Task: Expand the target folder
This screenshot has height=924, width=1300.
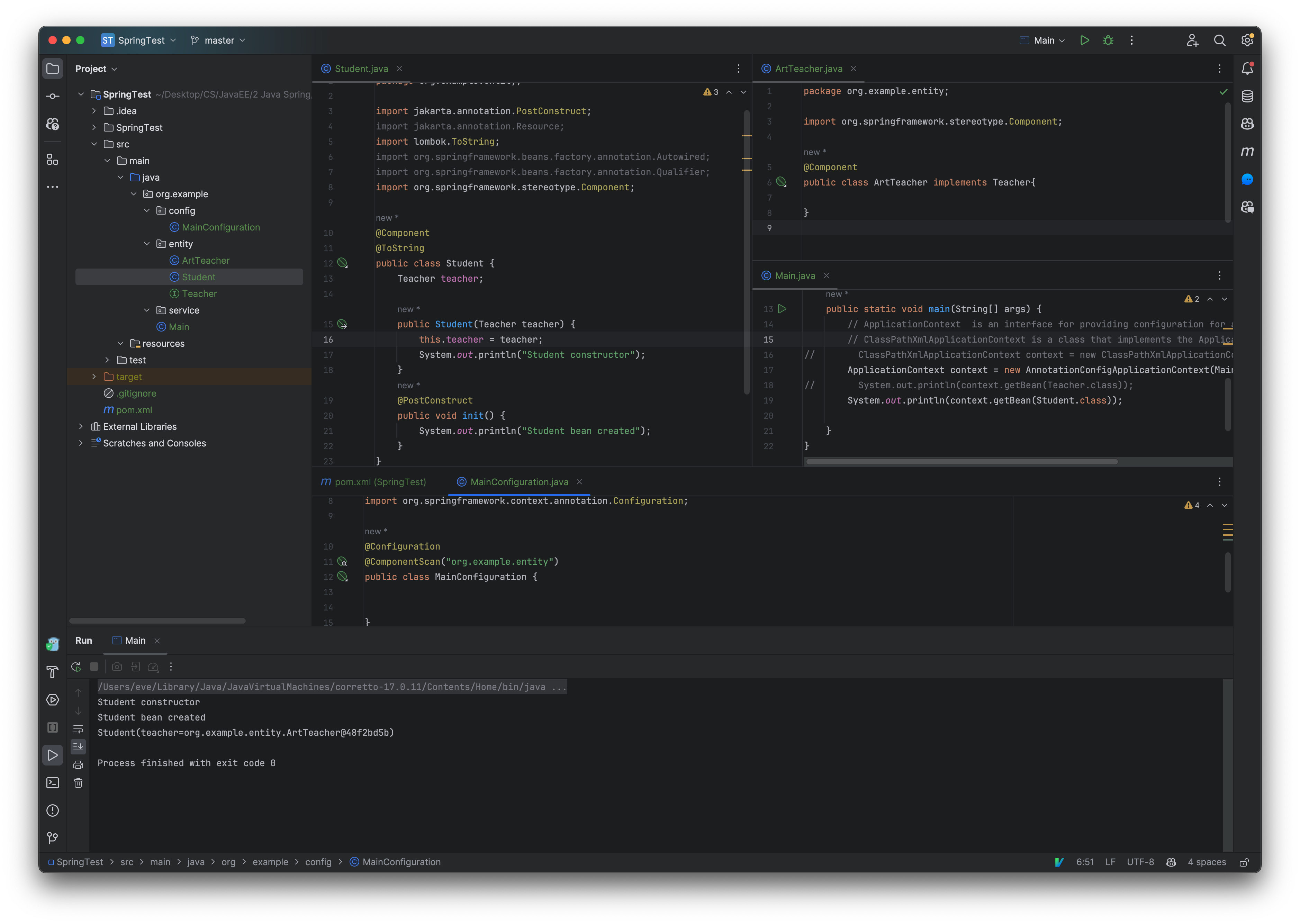Action: point(94,377)
